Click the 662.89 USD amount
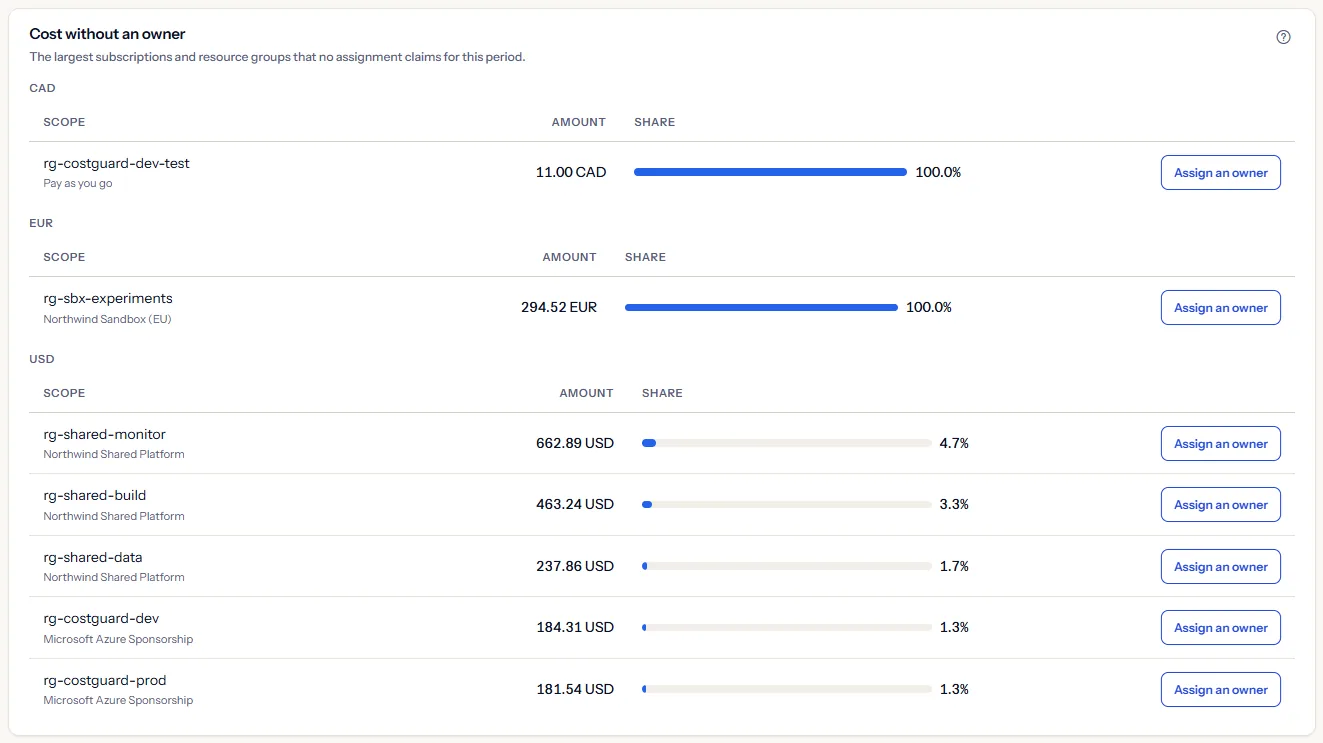Image resolution: width=1323 pixels, height=743 pixels. [575, 443]
